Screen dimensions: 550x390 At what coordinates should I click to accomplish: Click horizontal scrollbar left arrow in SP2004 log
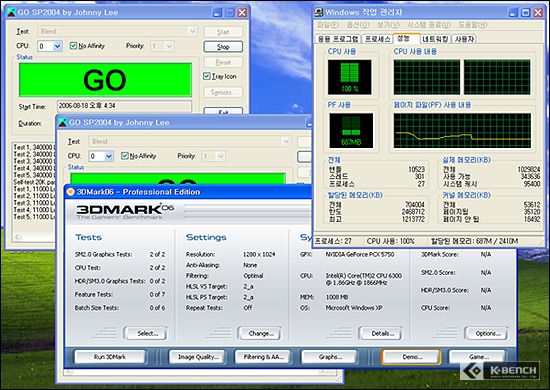point(18,237)
